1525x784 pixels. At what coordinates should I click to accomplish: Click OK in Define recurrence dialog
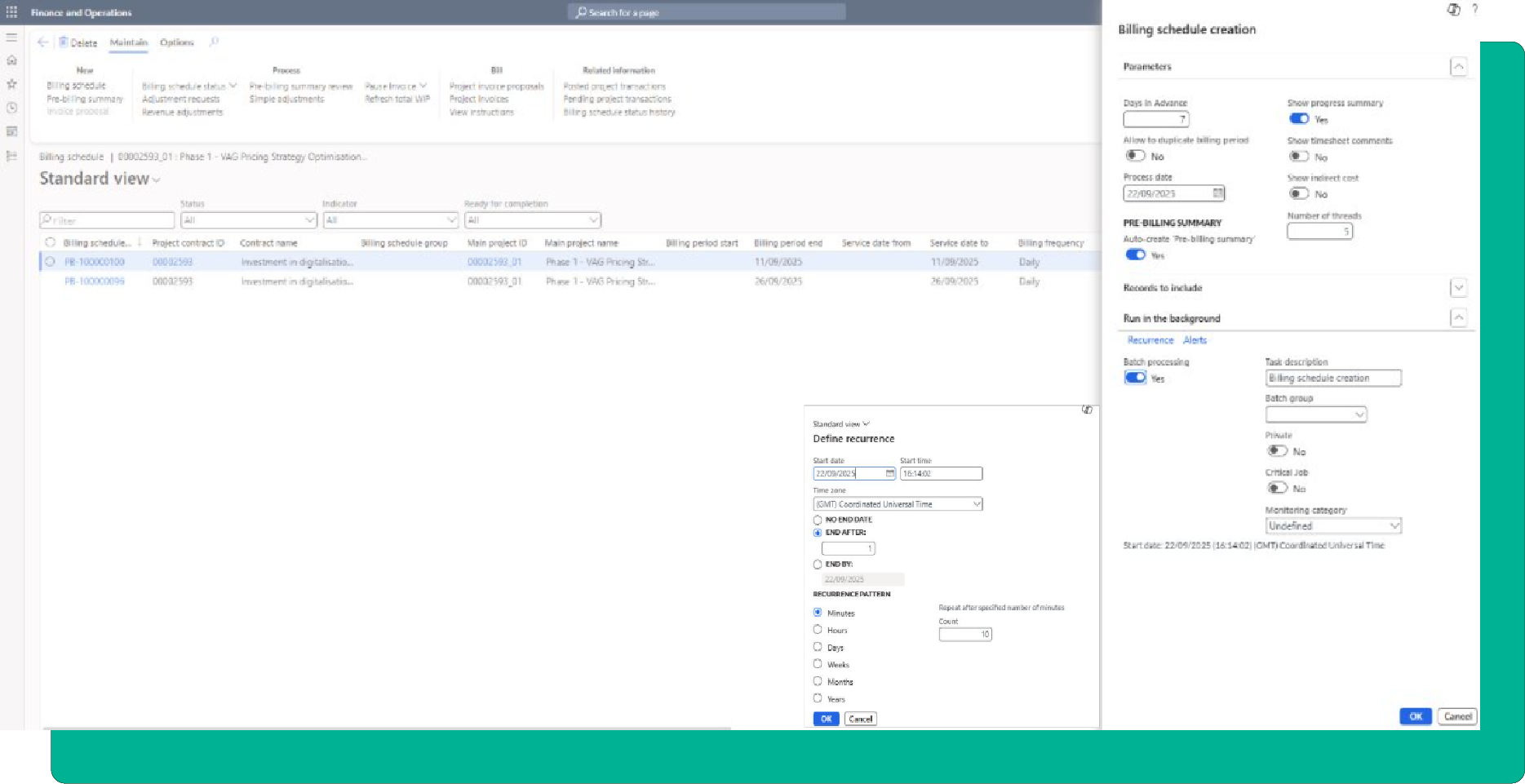826,719
